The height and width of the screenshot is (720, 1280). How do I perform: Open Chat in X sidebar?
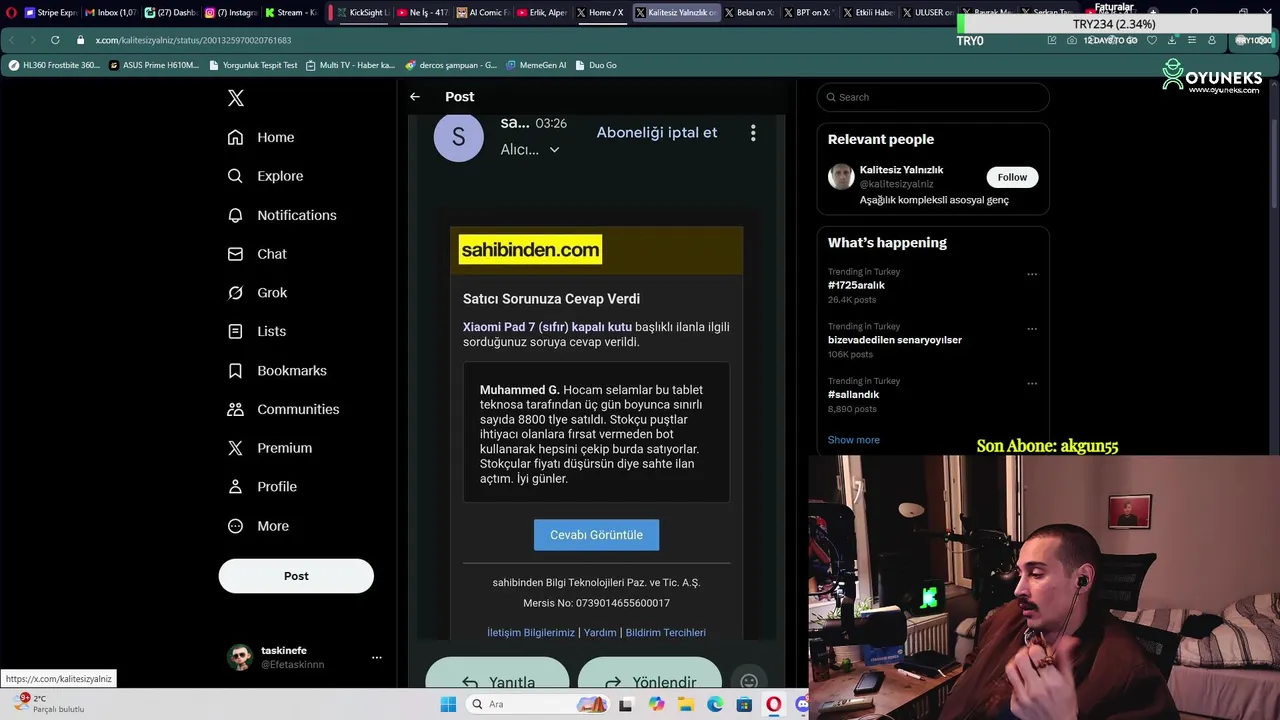point(257,254)
